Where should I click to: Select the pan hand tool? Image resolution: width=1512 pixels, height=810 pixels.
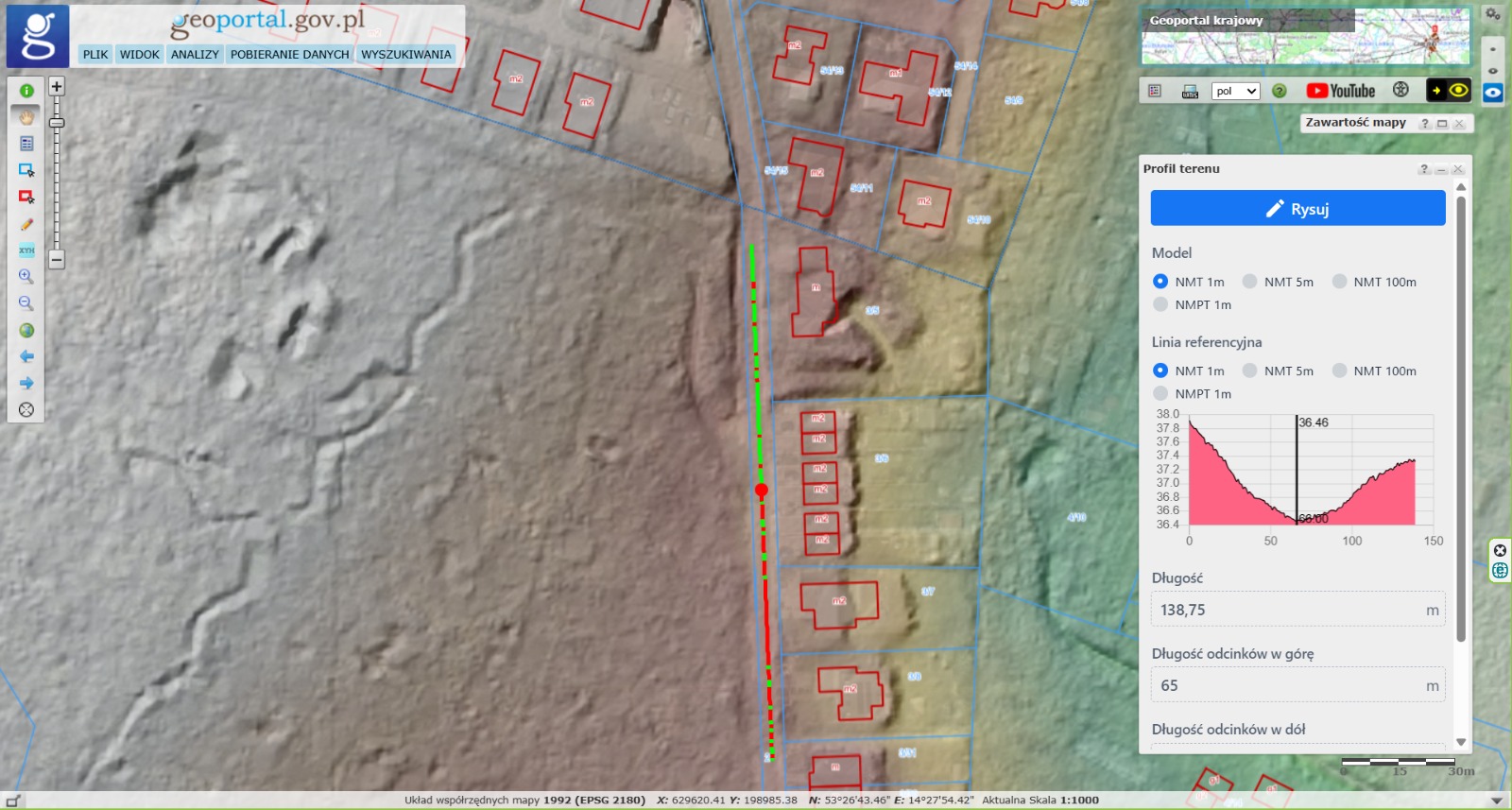(26, 117)
